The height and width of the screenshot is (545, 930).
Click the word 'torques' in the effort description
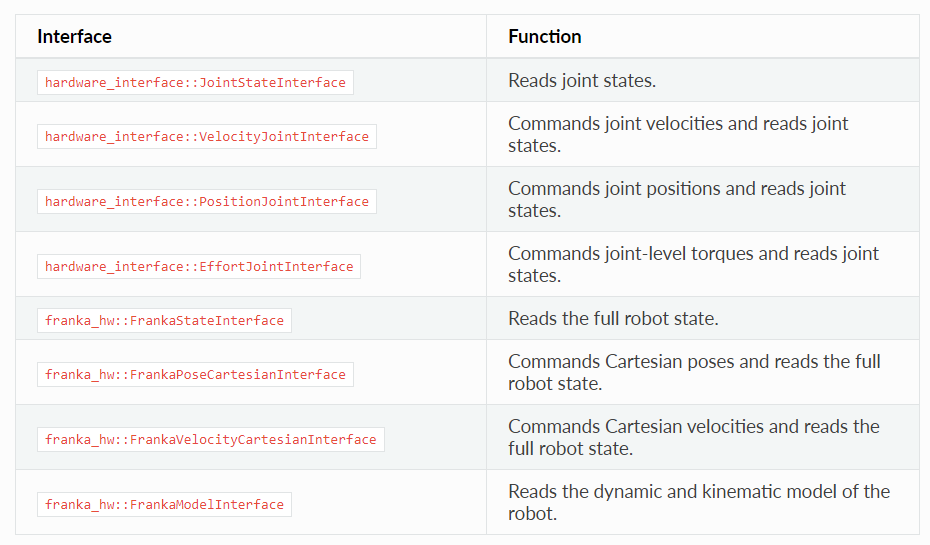coord(725,253)
